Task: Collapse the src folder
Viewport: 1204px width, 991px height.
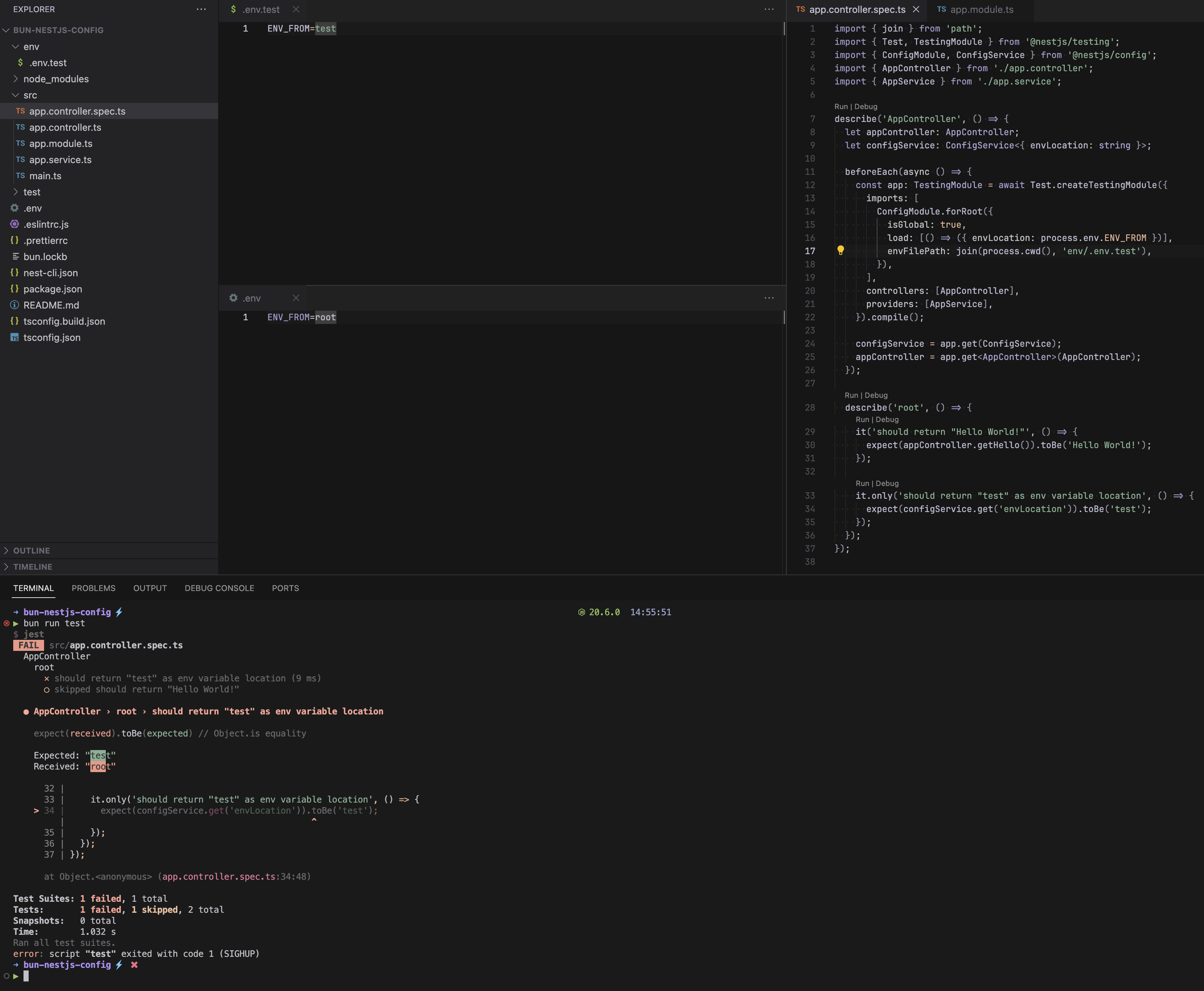Action: tap(16, 95)
